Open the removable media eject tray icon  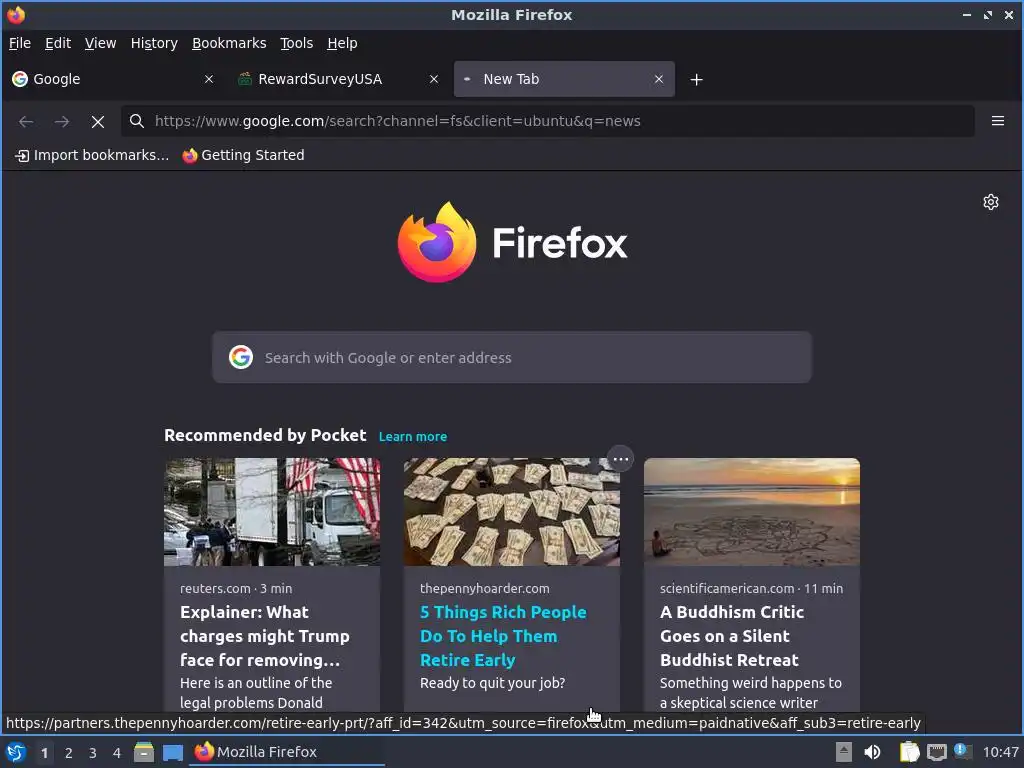(844, 752)
